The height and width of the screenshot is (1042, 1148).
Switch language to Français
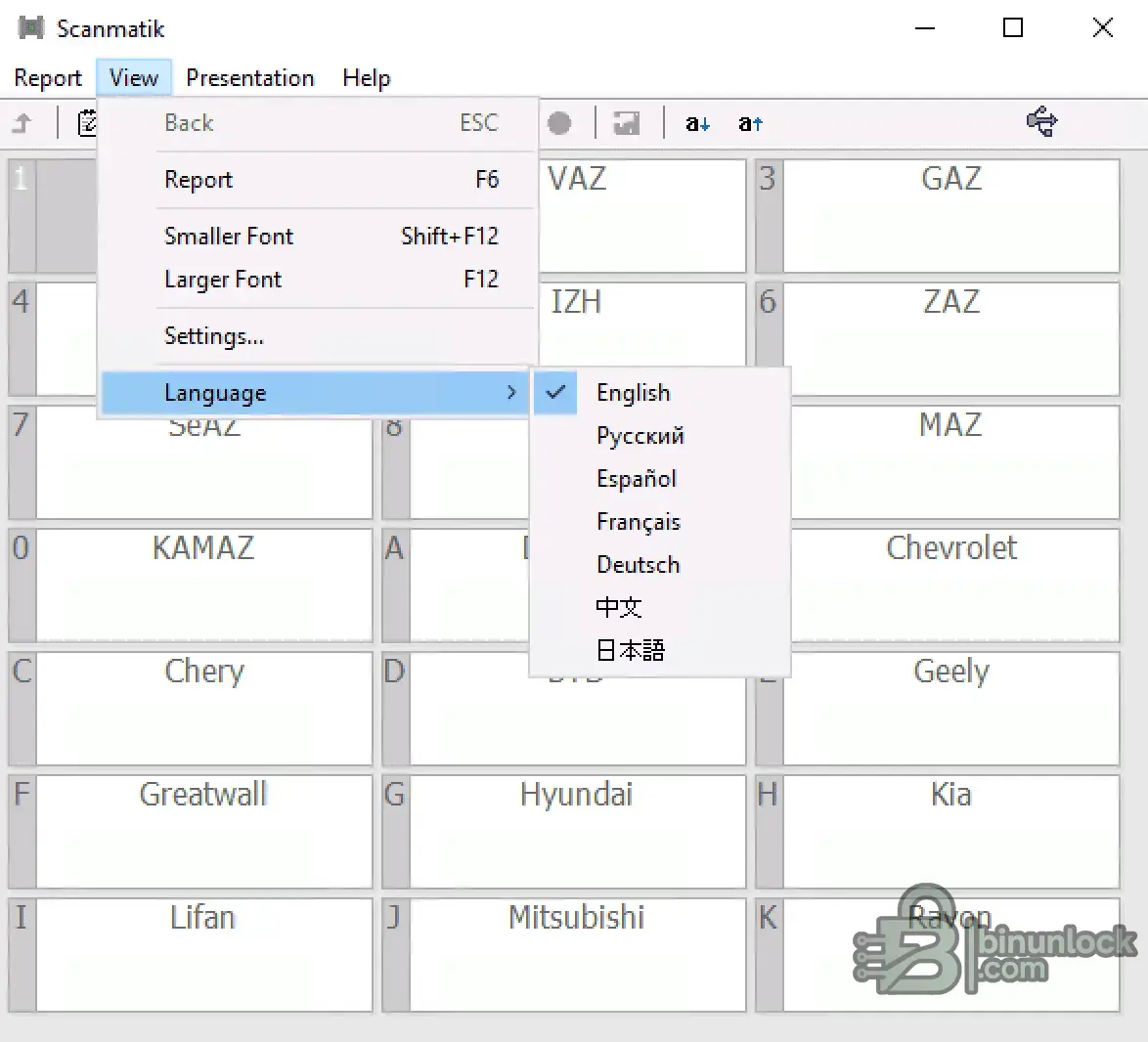[660, 522]
